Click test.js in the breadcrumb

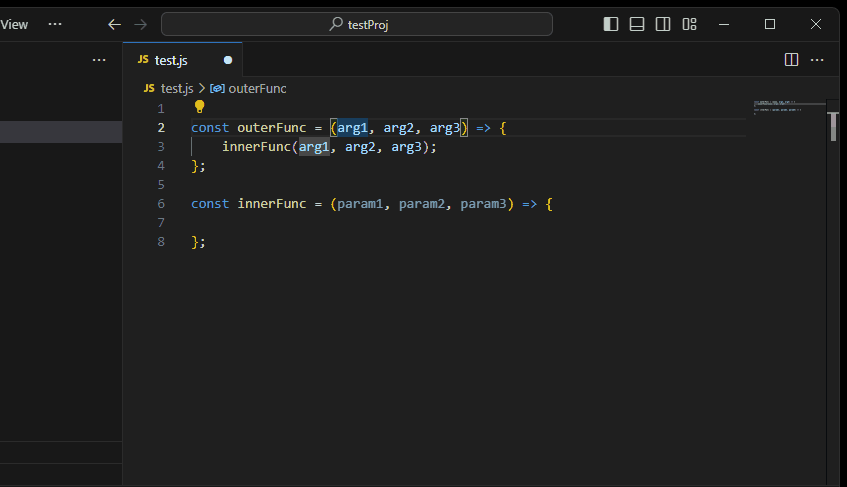click(177, 89)
